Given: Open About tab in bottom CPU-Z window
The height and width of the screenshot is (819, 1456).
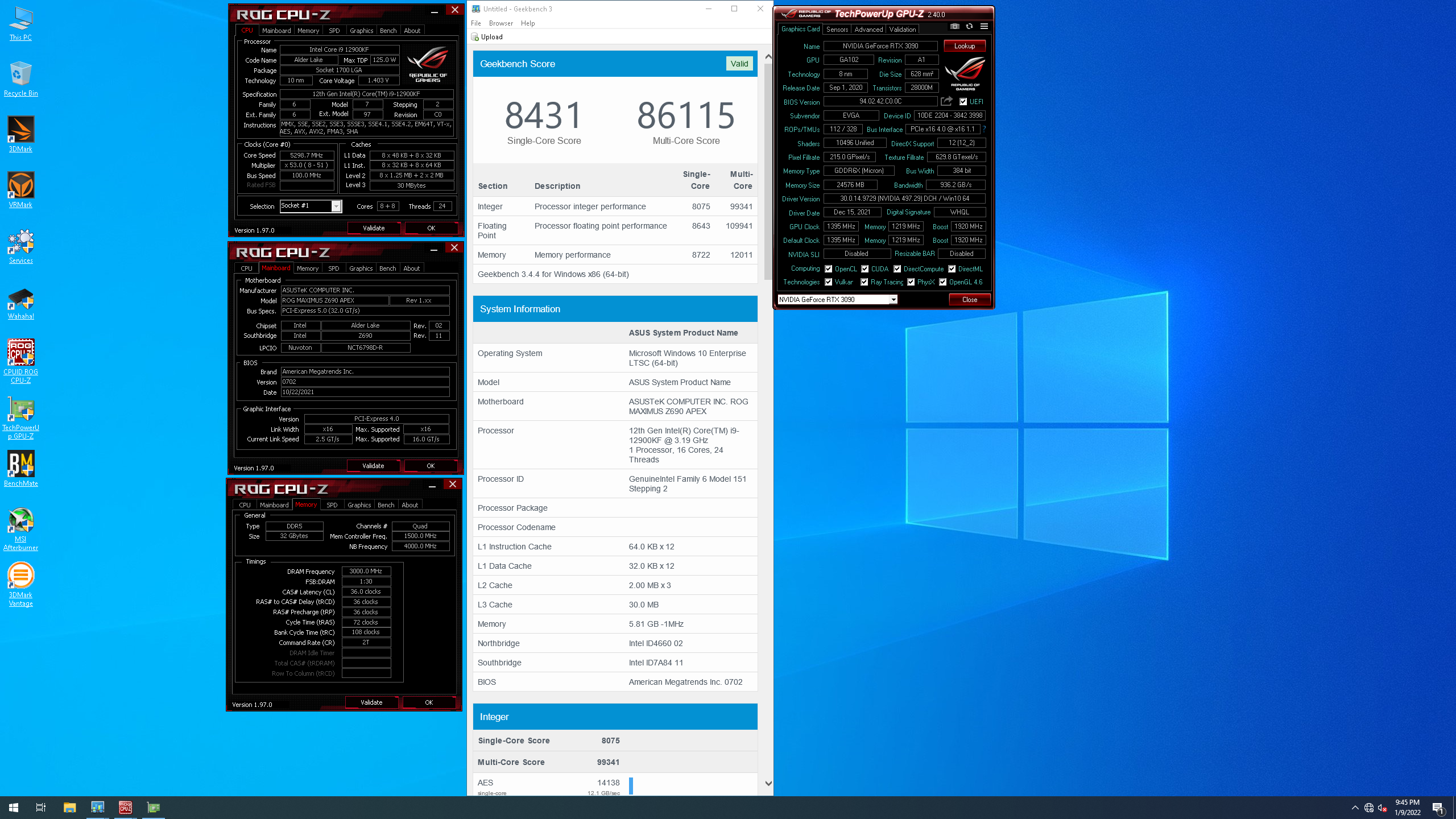Looking at the screenshot, I should coord(409,505).
